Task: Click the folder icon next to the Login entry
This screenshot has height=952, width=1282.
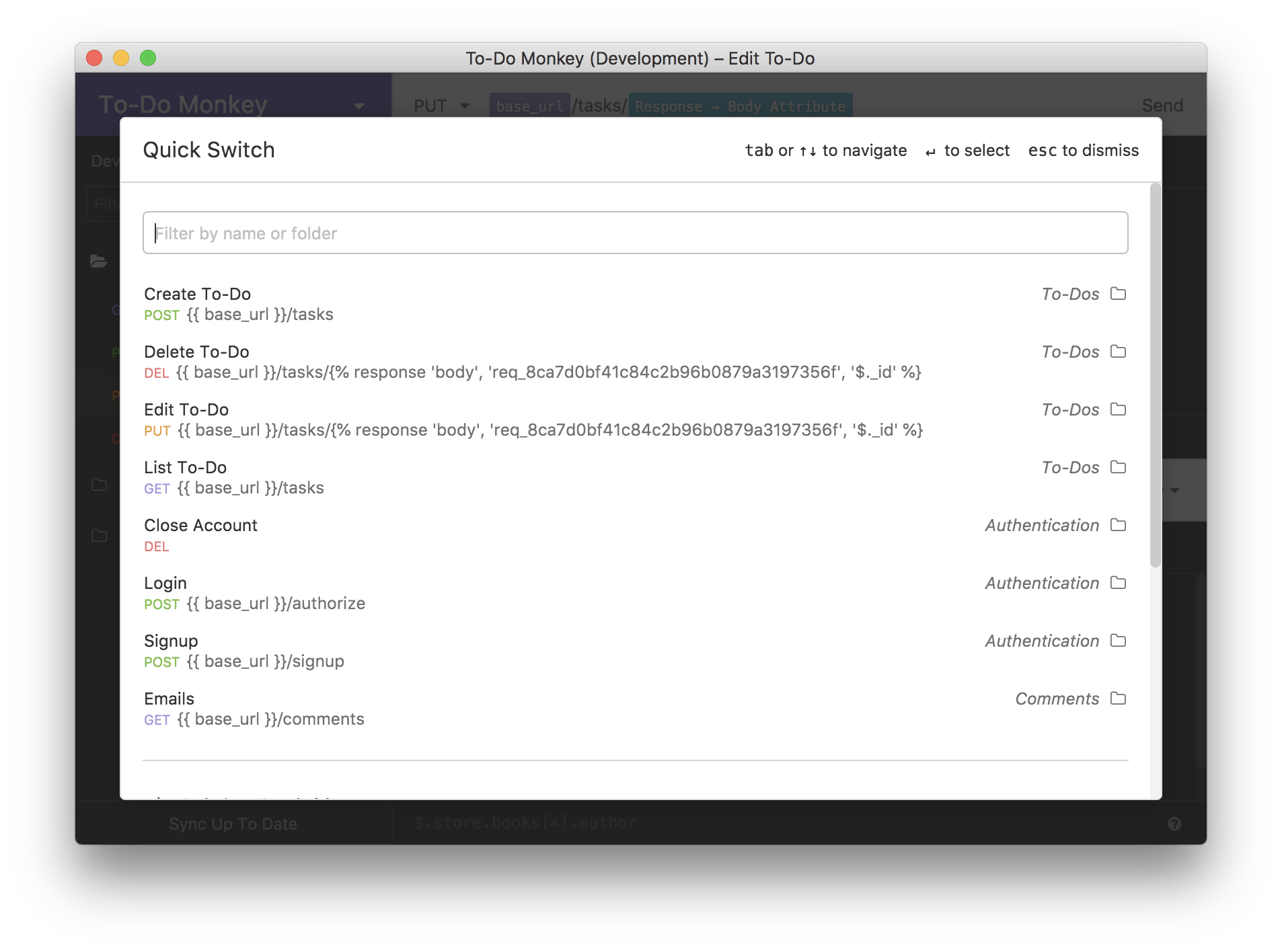Action: tap(1117, 583)
